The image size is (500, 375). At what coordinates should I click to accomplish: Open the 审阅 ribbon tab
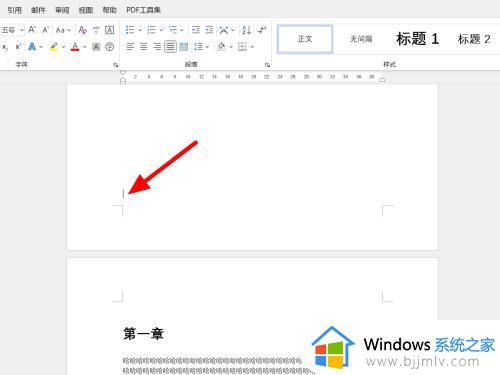[62, 10]
